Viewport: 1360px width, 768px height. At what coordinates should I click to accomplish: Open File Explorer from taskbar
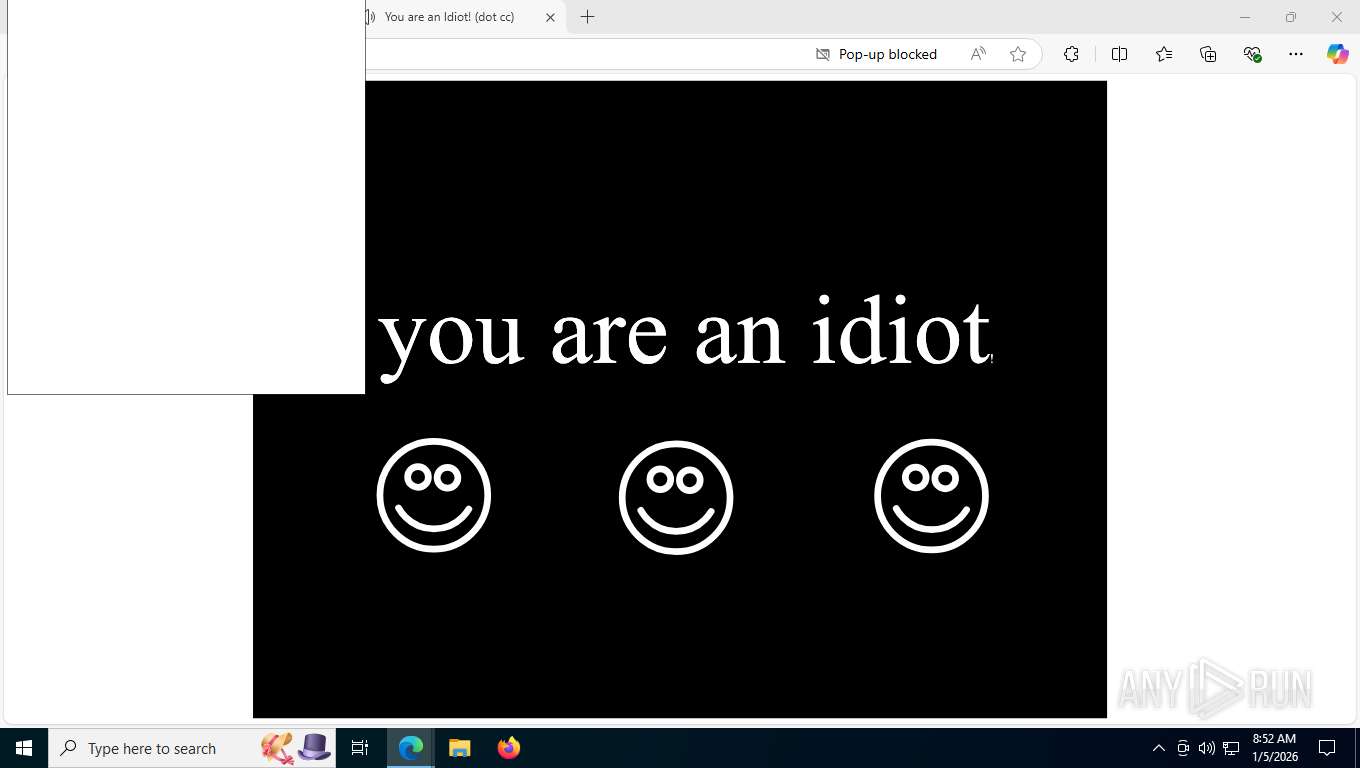459,748
